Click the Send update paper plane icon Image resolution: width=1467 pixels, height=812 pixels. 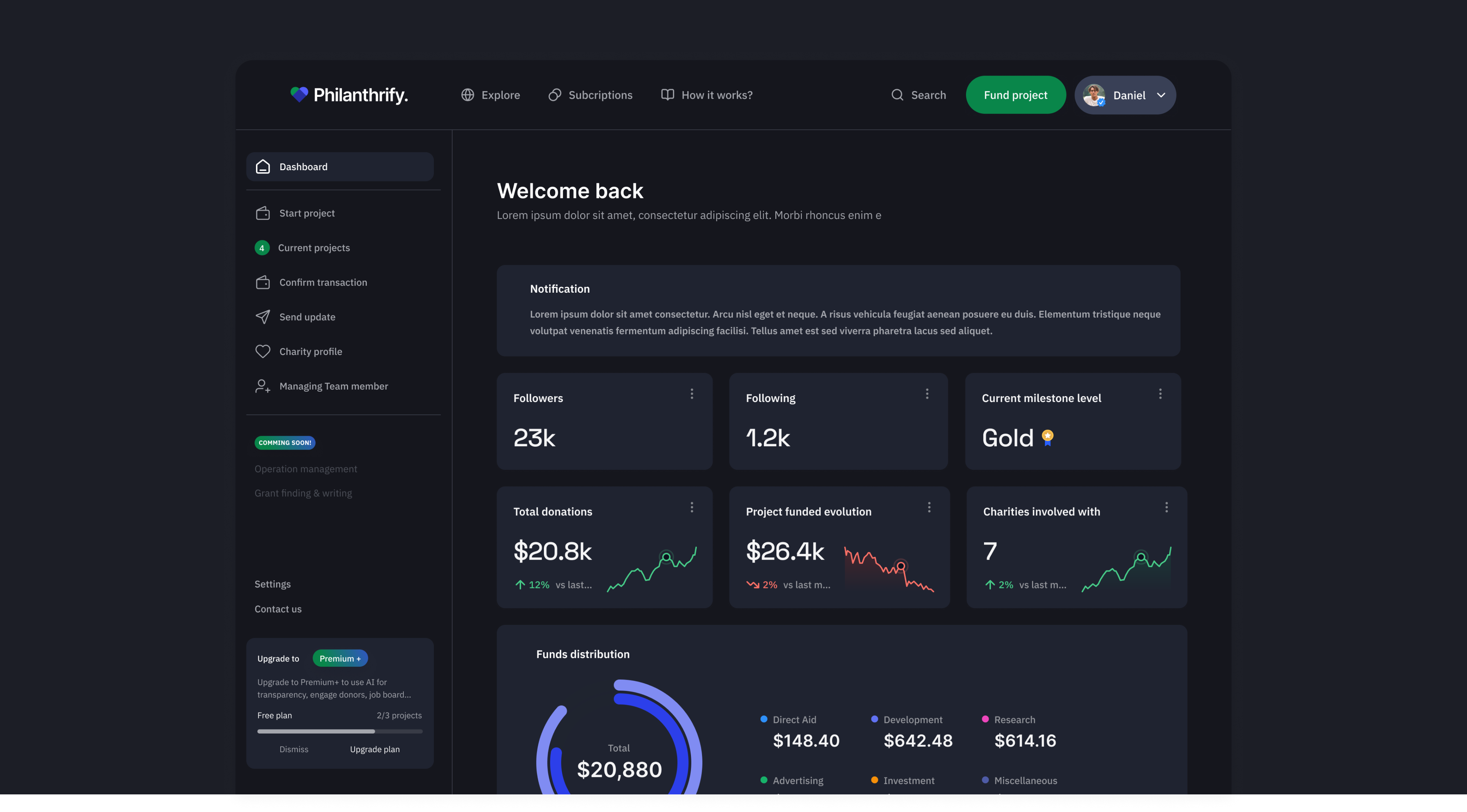tap(263, 317)
